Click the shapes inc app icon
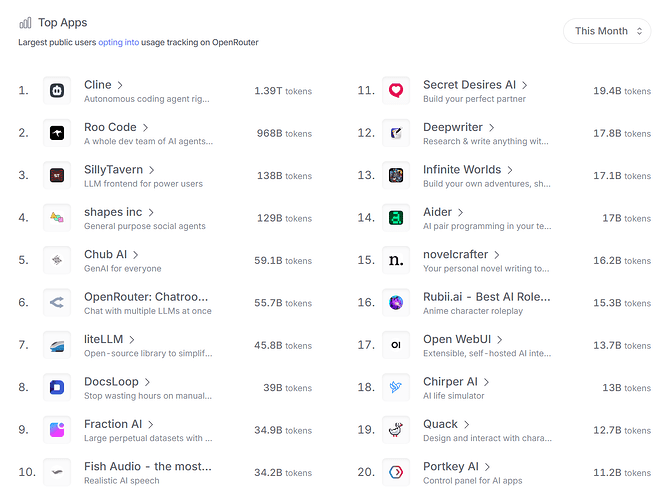The image size is (672, 500). (57, 218)
